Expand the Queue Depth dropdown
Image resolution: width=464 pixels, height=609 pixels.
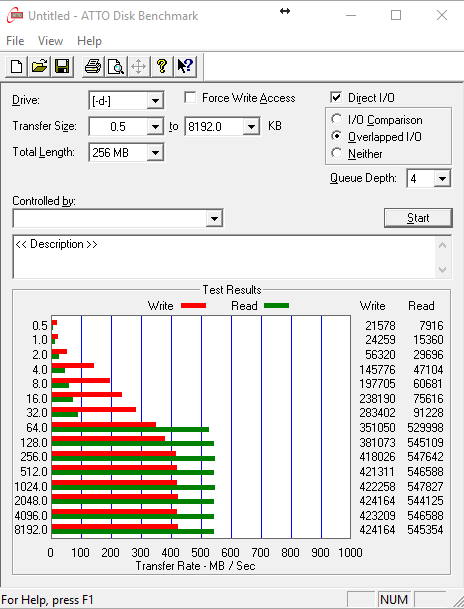[x=442, y=179]
